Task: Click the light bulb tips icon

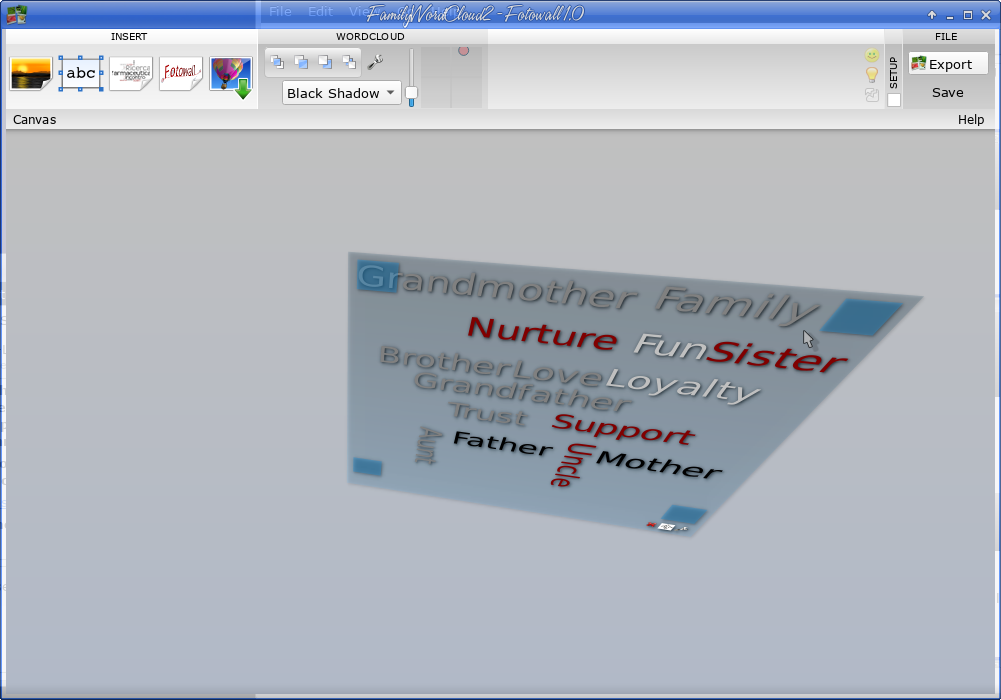Action: point(872,75)
